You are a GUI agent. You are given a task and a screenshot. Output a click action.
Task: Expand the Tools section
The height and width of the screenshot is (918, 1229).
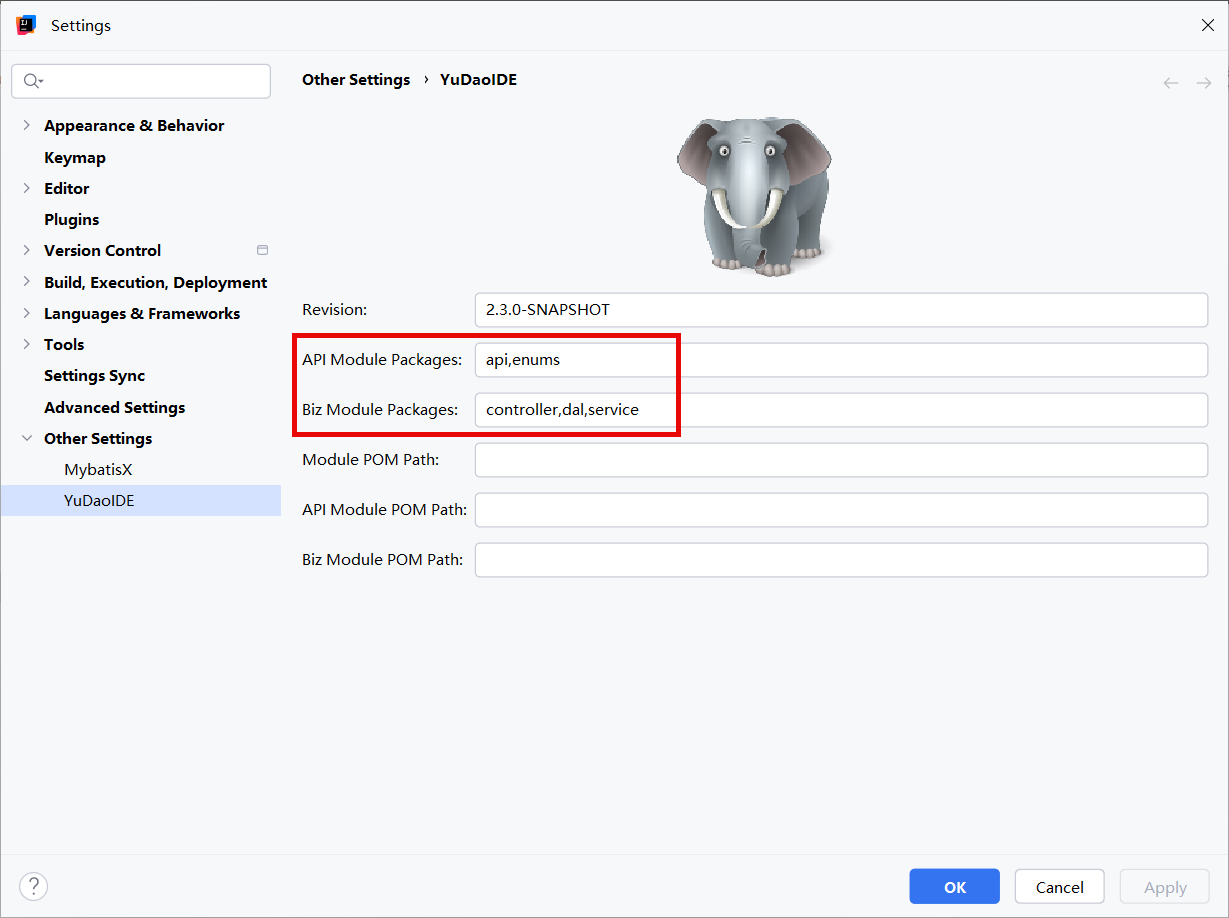click(x=27, y=344)
